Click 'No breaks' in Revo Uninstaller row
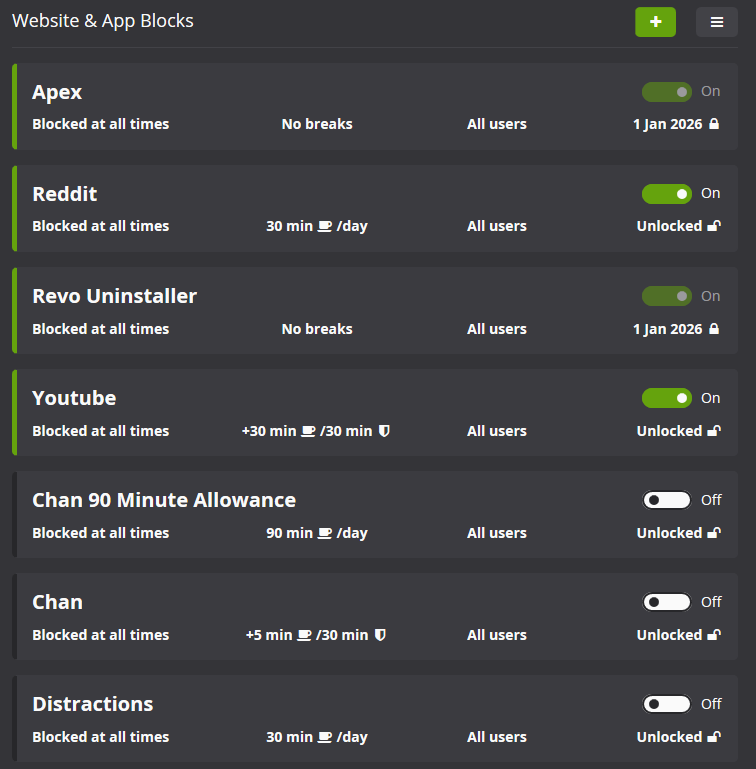 tap(317, 329)
